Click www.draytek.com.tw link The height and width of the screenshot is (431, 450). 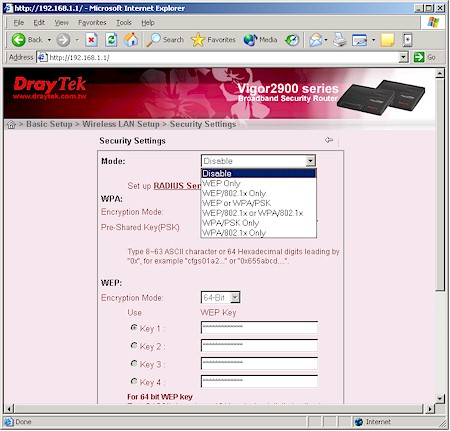pyautogui.click(x=50, y=97)
